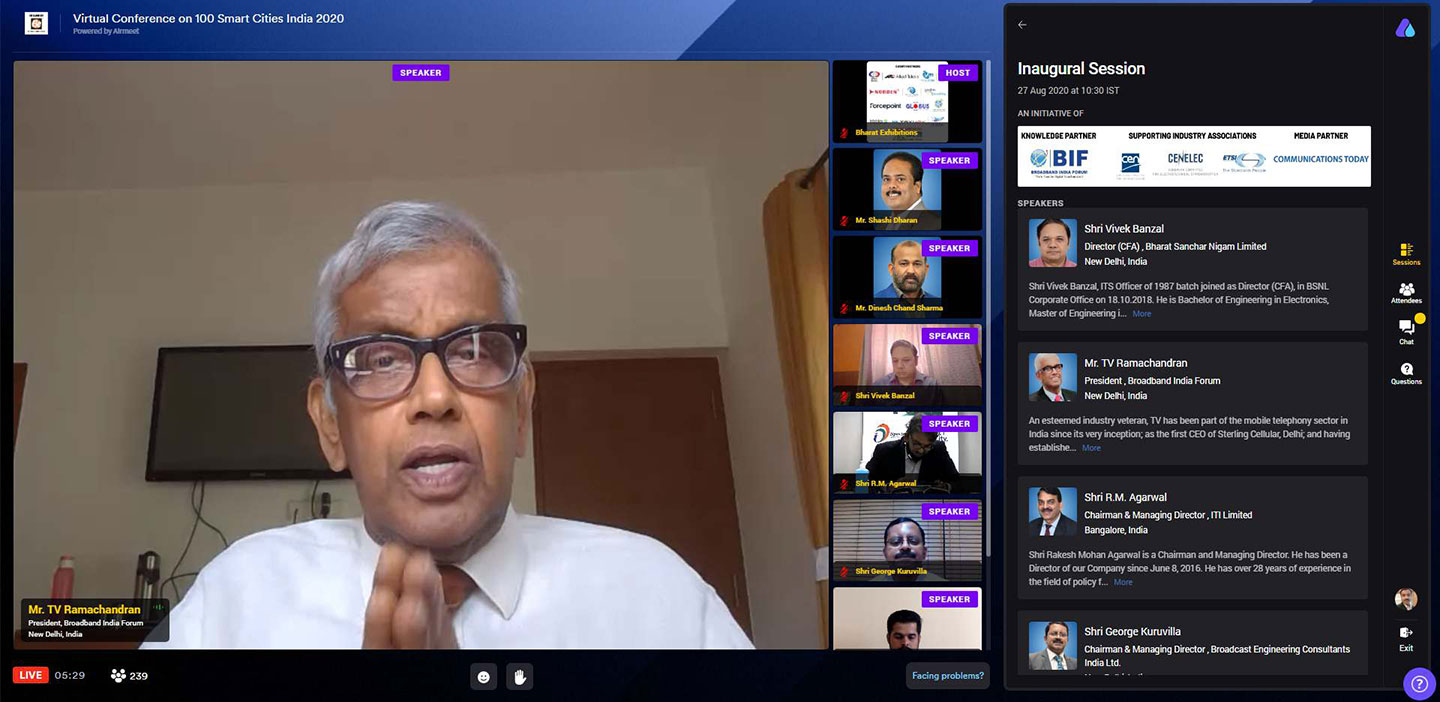Click the HOST badge on Bharat Exhibitions tile
1440x702 pixels.
[x=958, y=73]
